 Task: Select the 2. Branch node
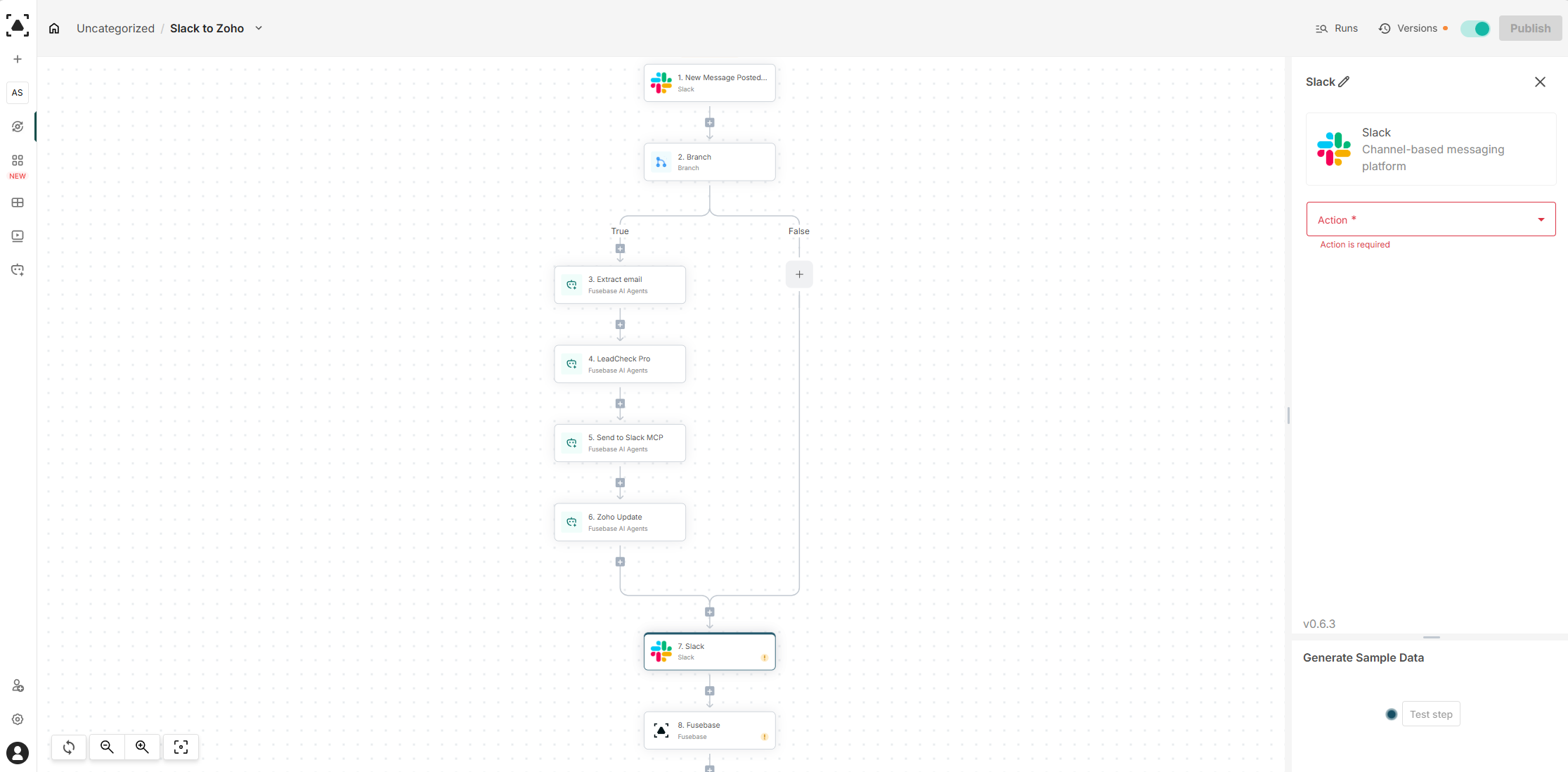(x=710, y=162)
